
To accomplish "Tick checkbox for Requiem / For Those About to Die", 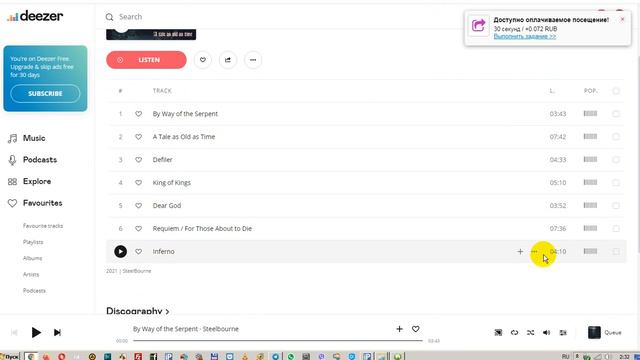I will tap(616, 229).
